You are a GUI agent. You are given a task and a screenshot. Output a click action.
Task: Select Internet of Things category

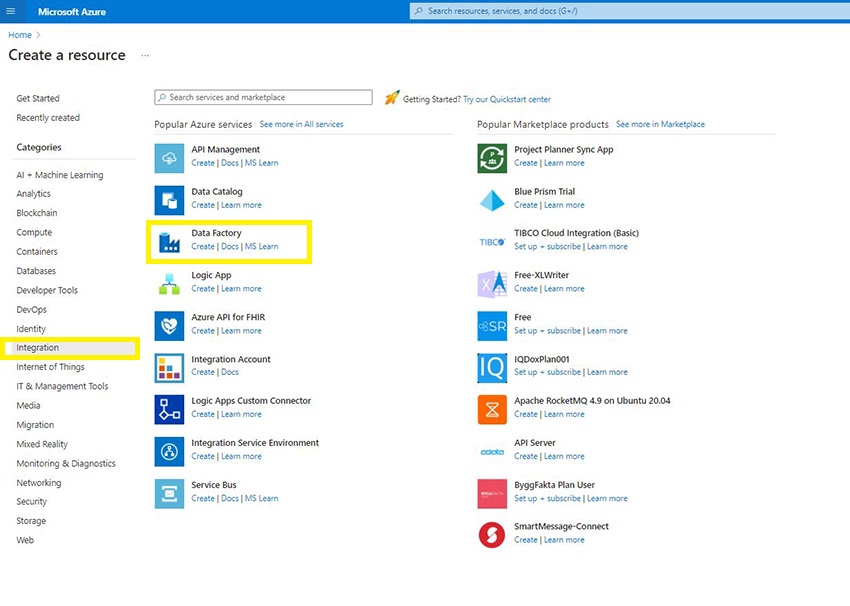(50, 367)
